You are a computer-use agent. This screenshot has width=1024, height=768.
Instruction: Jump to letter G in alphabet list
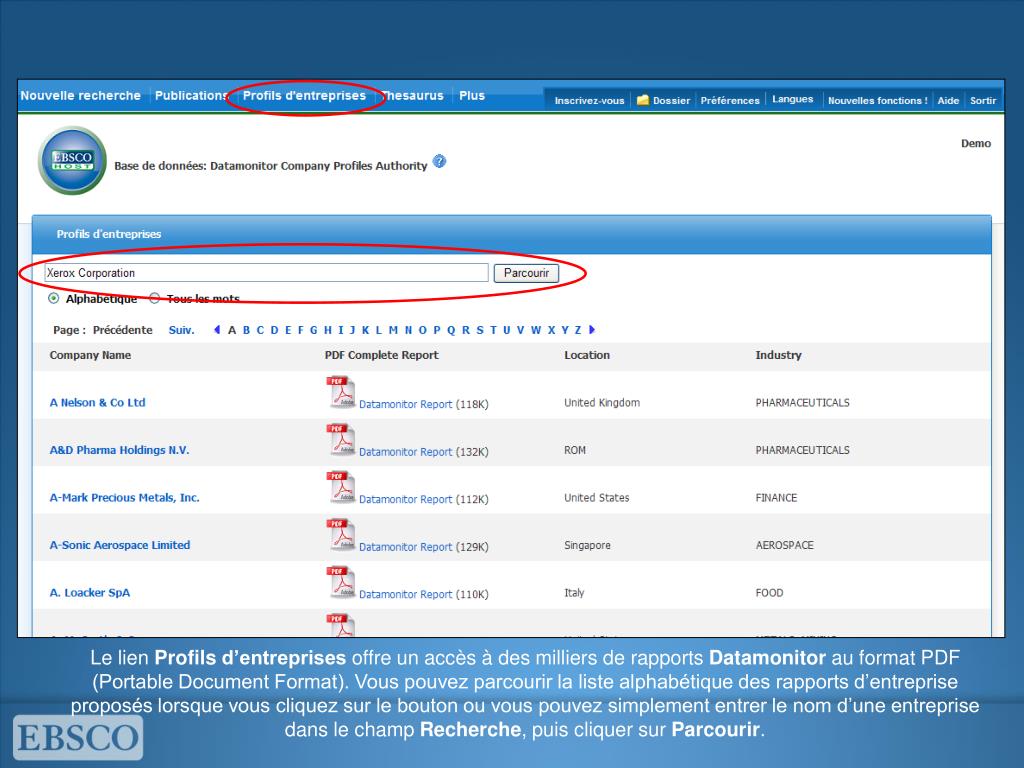coord(313,330)
